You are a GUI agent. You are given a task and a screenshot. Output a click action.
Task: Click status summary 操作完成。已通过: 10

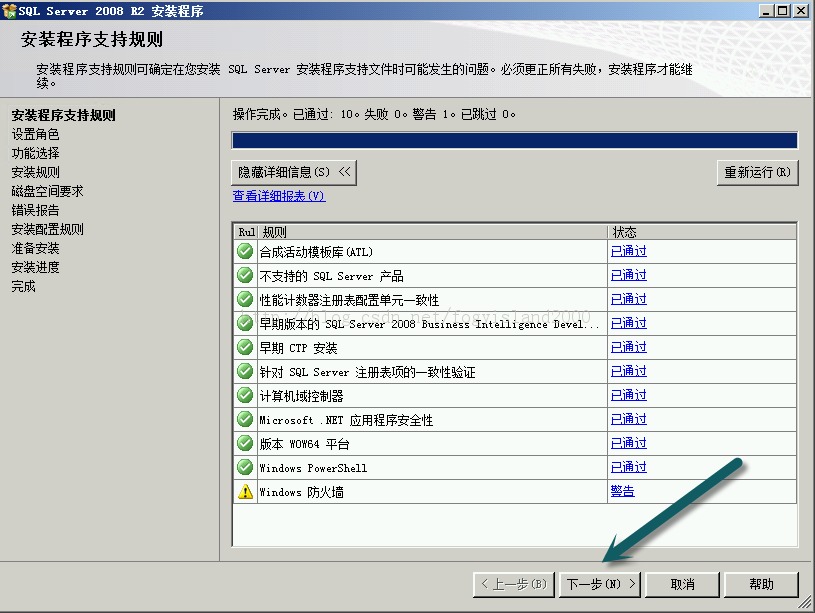click(x=294, y=114)
